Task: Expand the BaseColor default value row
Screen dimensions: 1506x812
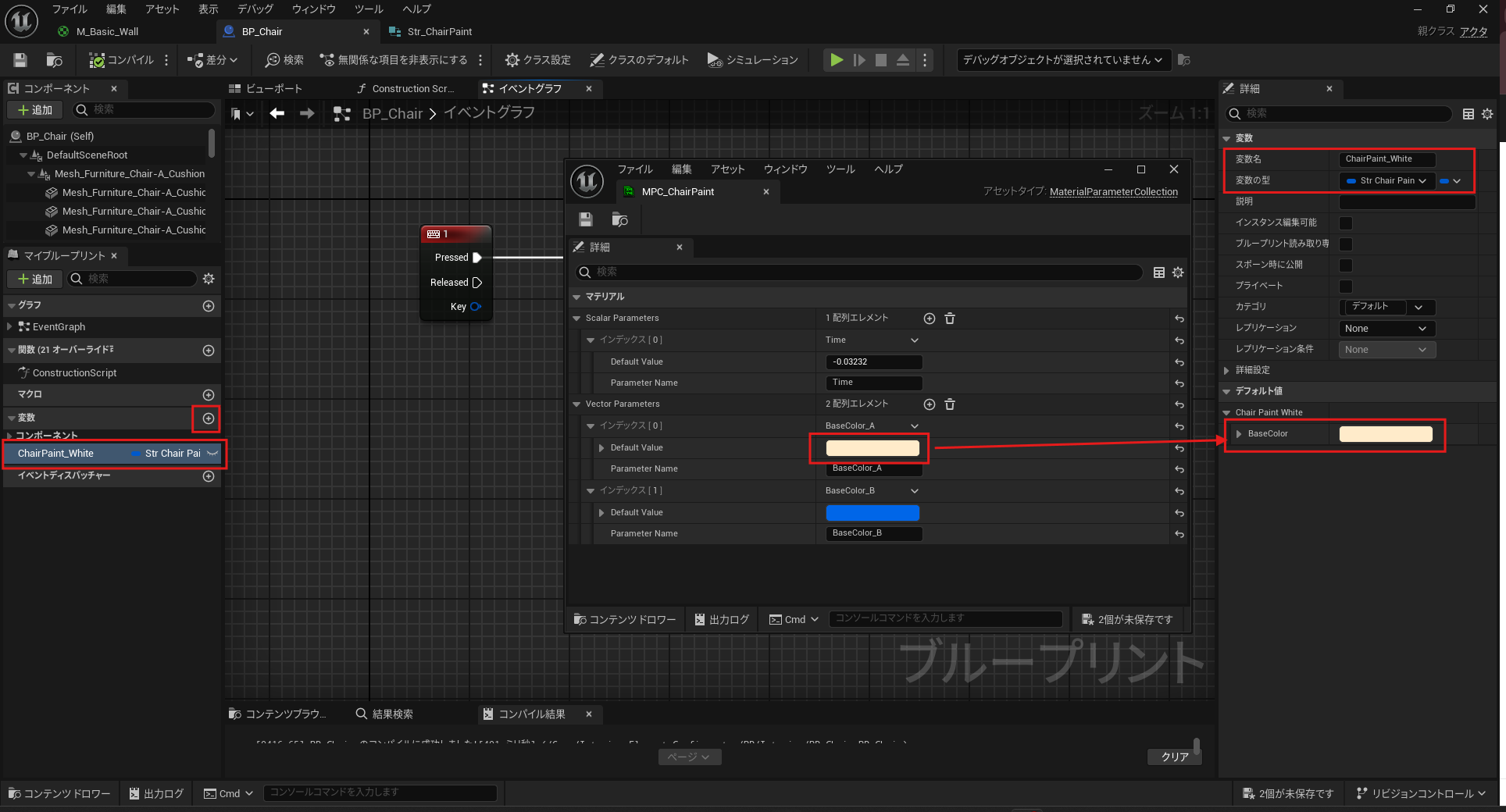Action: pyautogui.click(x=1239, y=434)
